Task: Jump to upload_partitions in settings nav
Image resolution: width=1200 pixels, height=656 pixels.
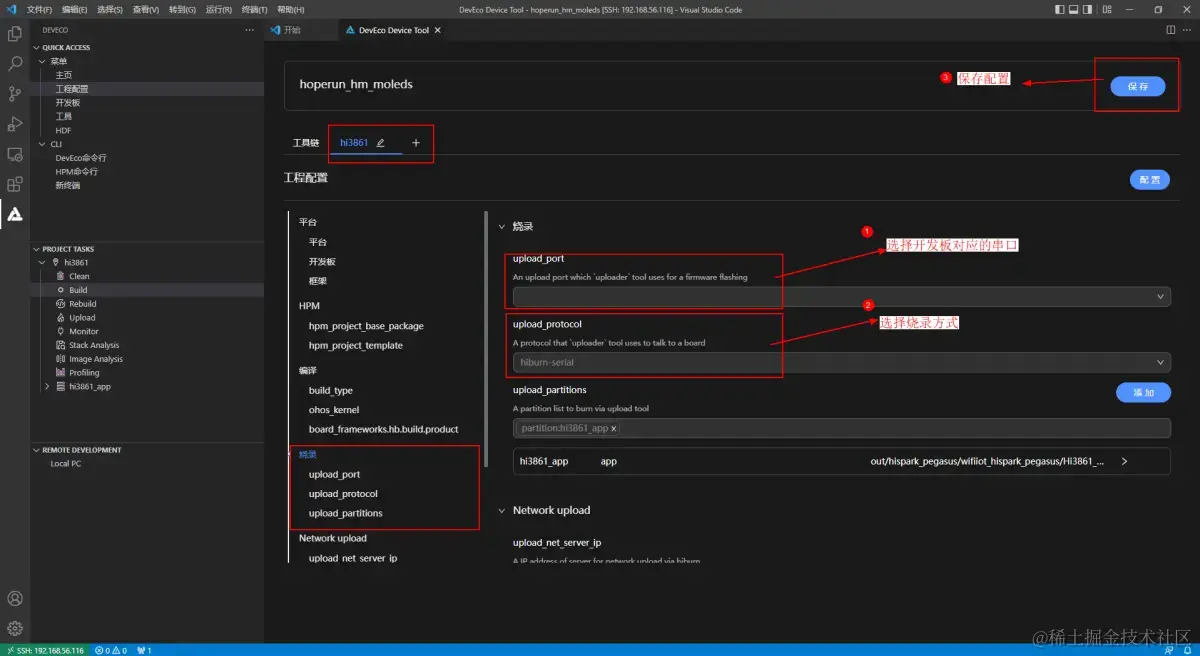Action: 345,513
